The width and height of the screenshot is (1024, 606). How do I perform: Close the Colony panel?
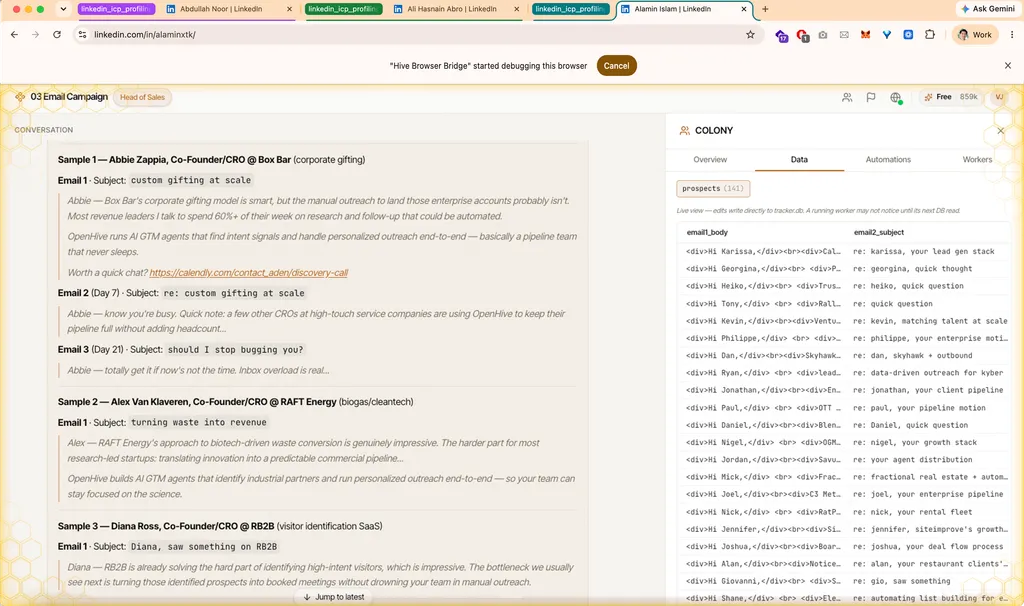[1000, 131]
